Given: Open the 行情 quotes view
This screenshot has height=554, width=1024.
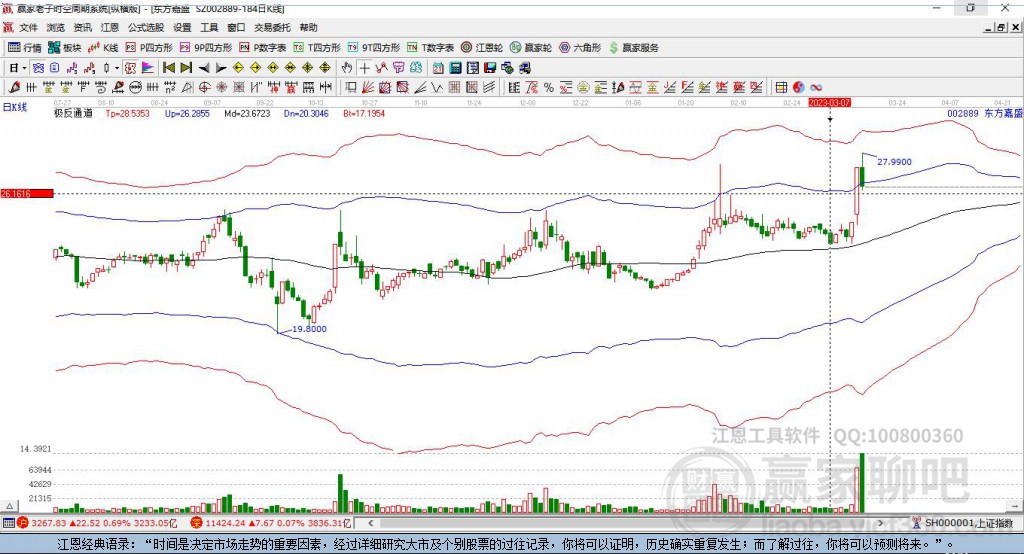Looking at the screenshot, I should [24, 48].
